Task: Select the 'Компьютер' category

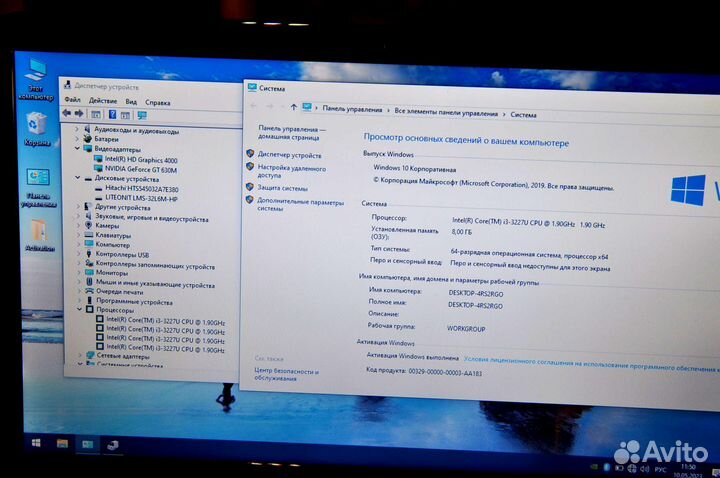Action: click(112, 245)
